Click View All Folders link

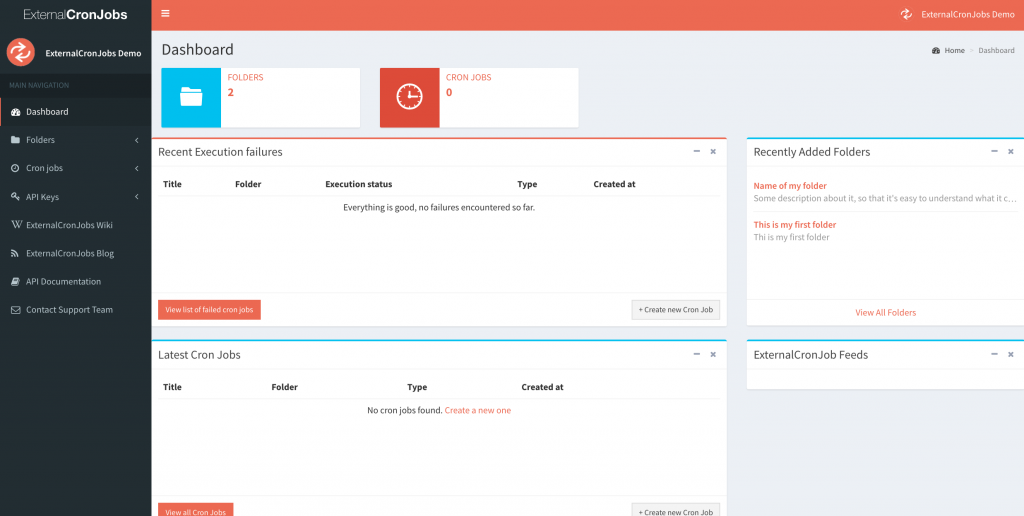click(x=886, y=313)
